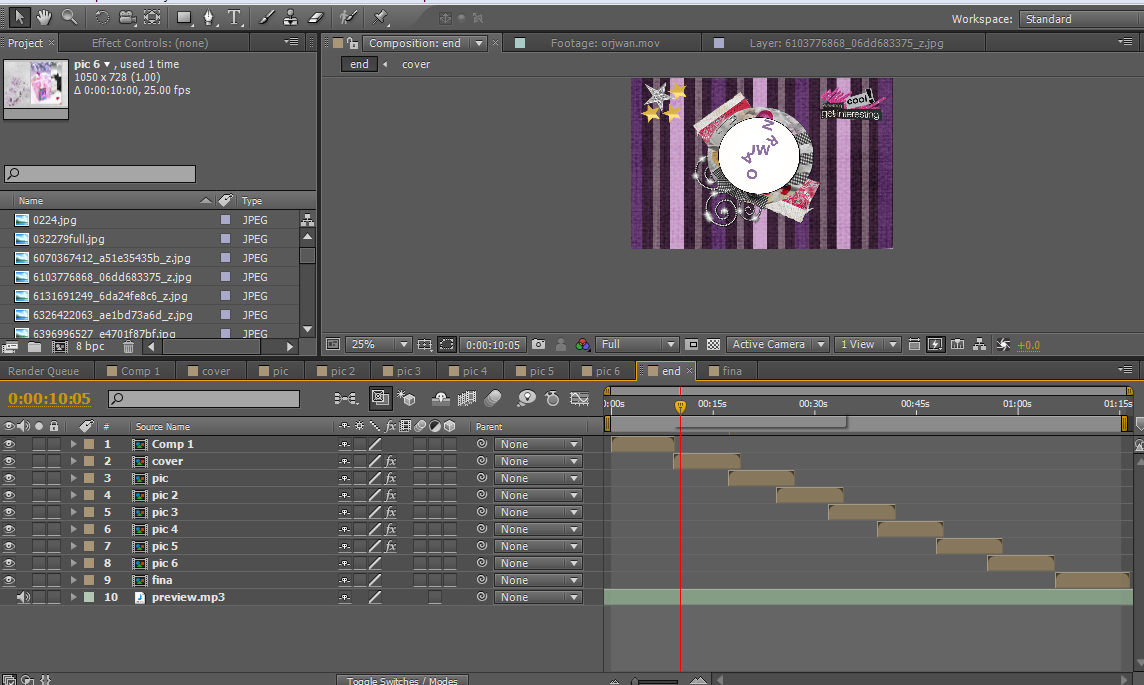Click the 8 bpc color depth button
The height and width of the screenshot is (685, 1144).
pos(90,347)
